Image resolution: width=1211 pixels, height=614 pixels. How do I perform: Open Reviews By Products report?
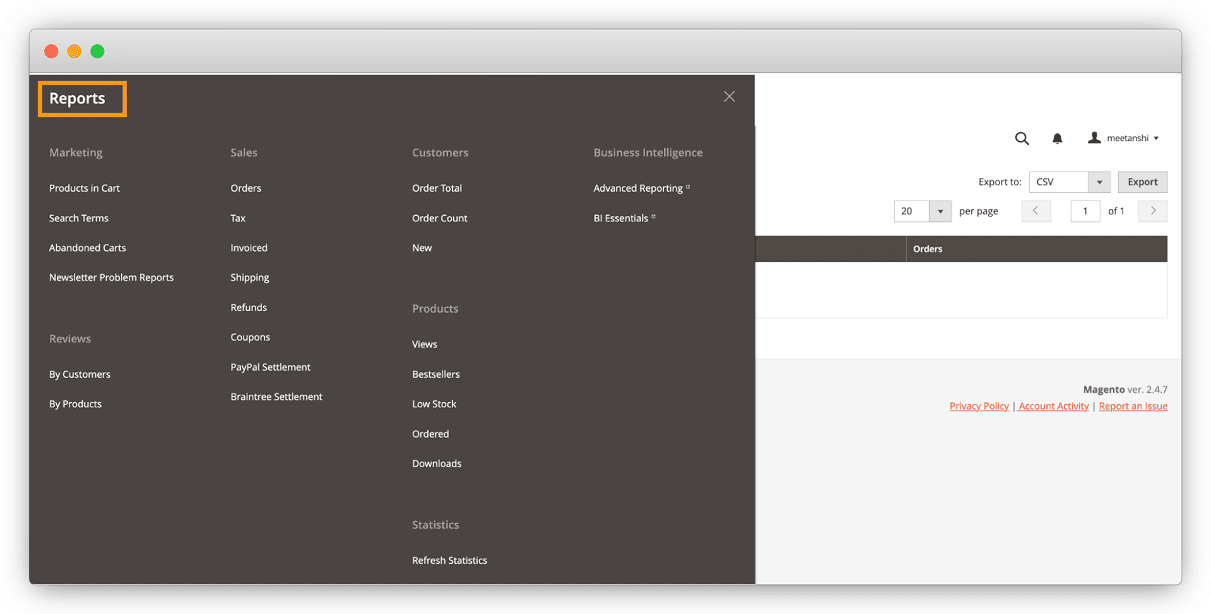point(75,404)
